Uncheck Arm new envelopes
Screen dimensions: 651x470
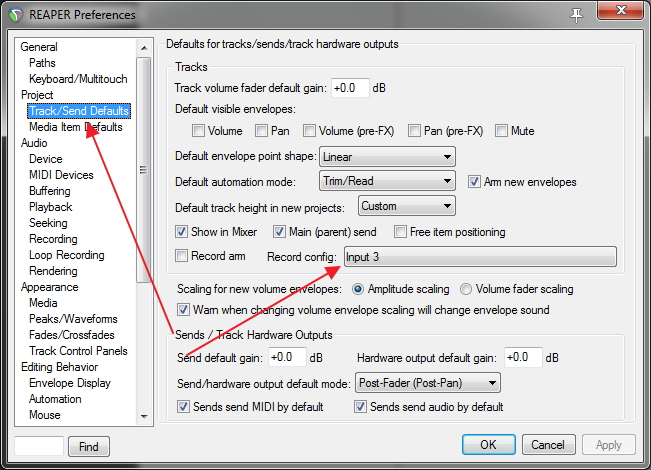[474, 182]
